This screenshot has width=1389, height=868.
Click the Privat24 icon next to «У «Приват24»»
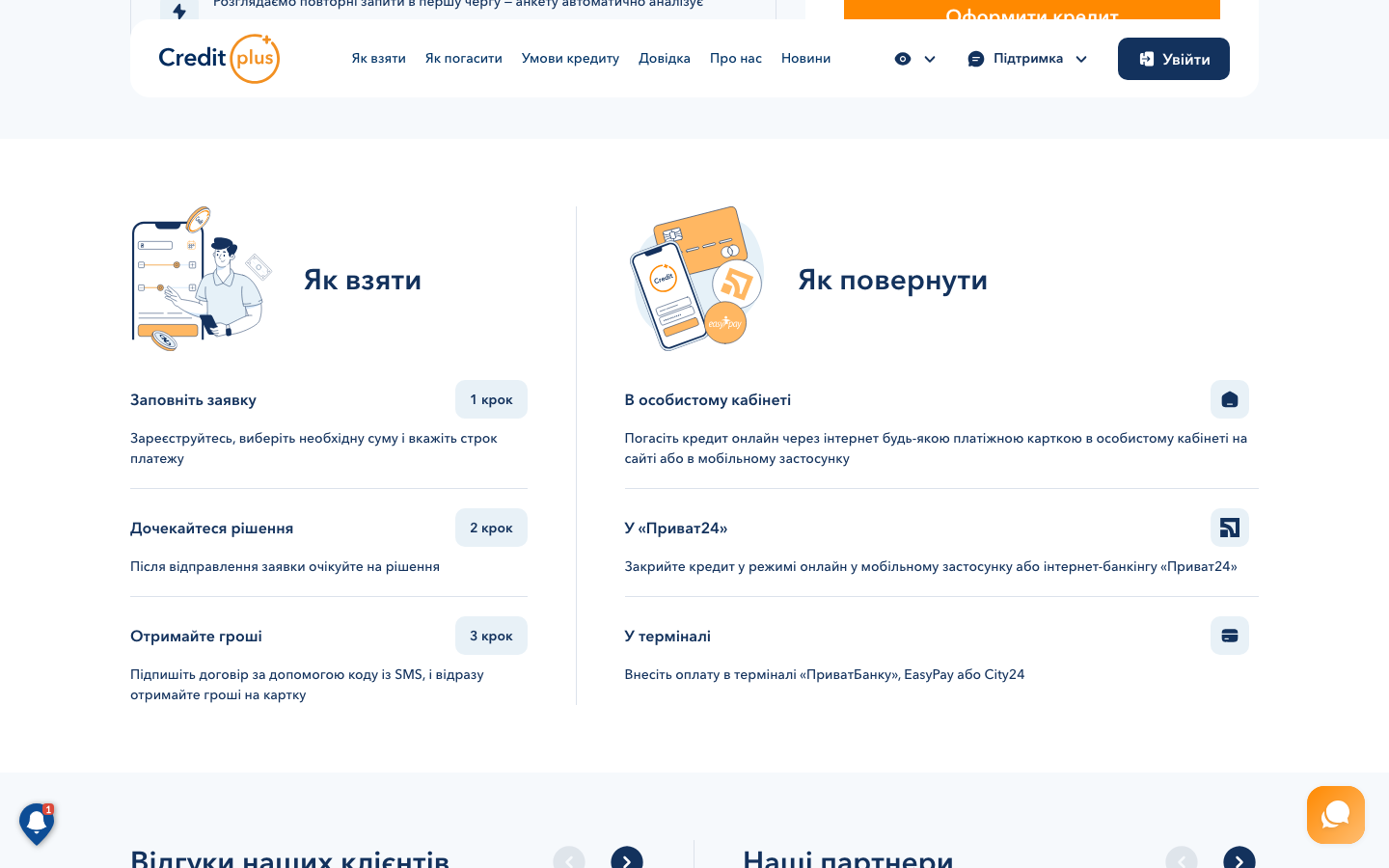pyautogui.click(x=1229, y=528)
